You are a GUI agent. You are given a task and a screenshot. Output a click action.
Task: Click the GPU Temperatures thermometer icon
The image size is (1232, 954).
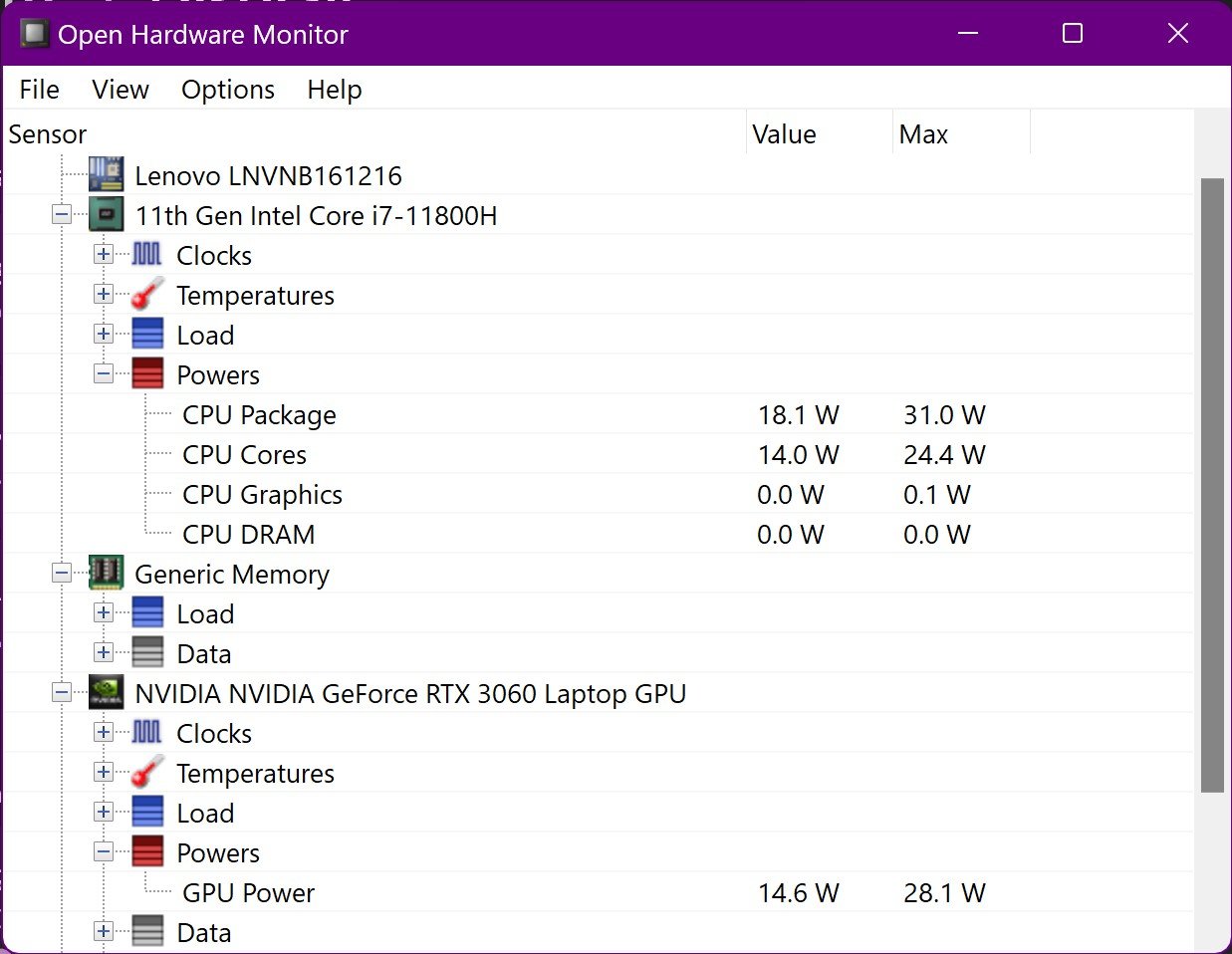147,772
